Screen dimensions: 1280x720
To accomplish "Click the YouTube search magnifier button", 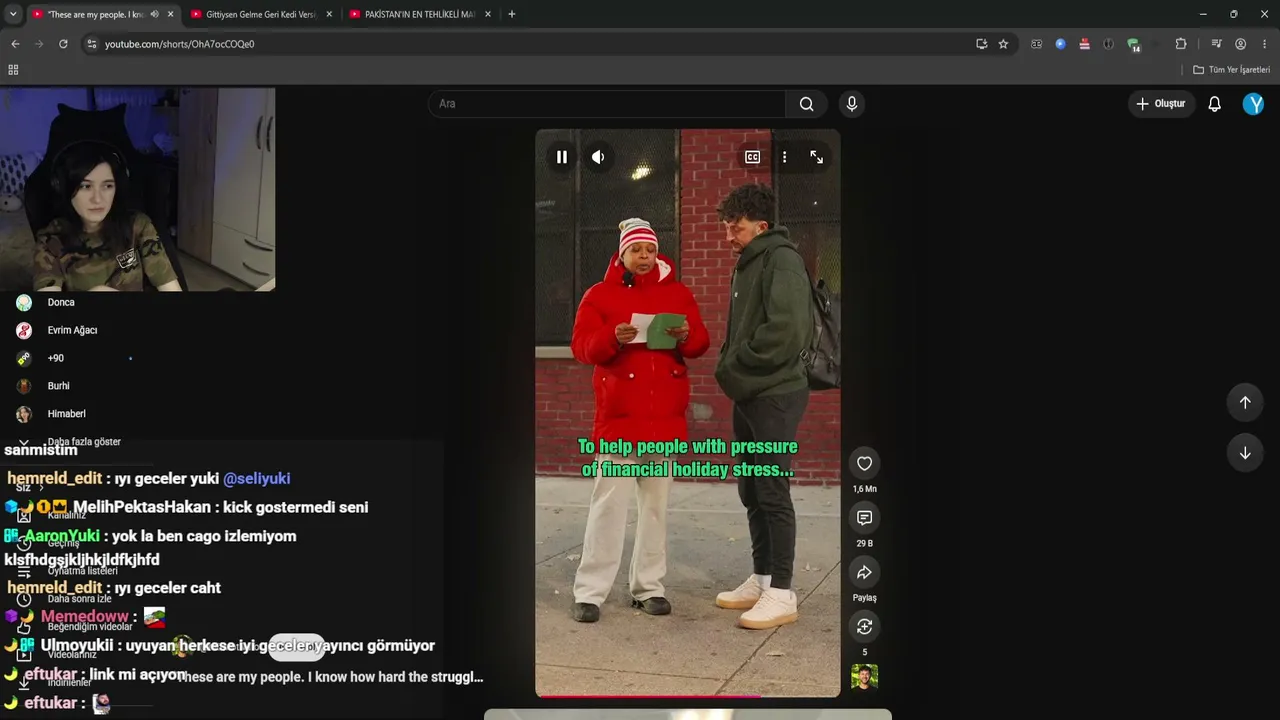I will click(x=807, y=104).
